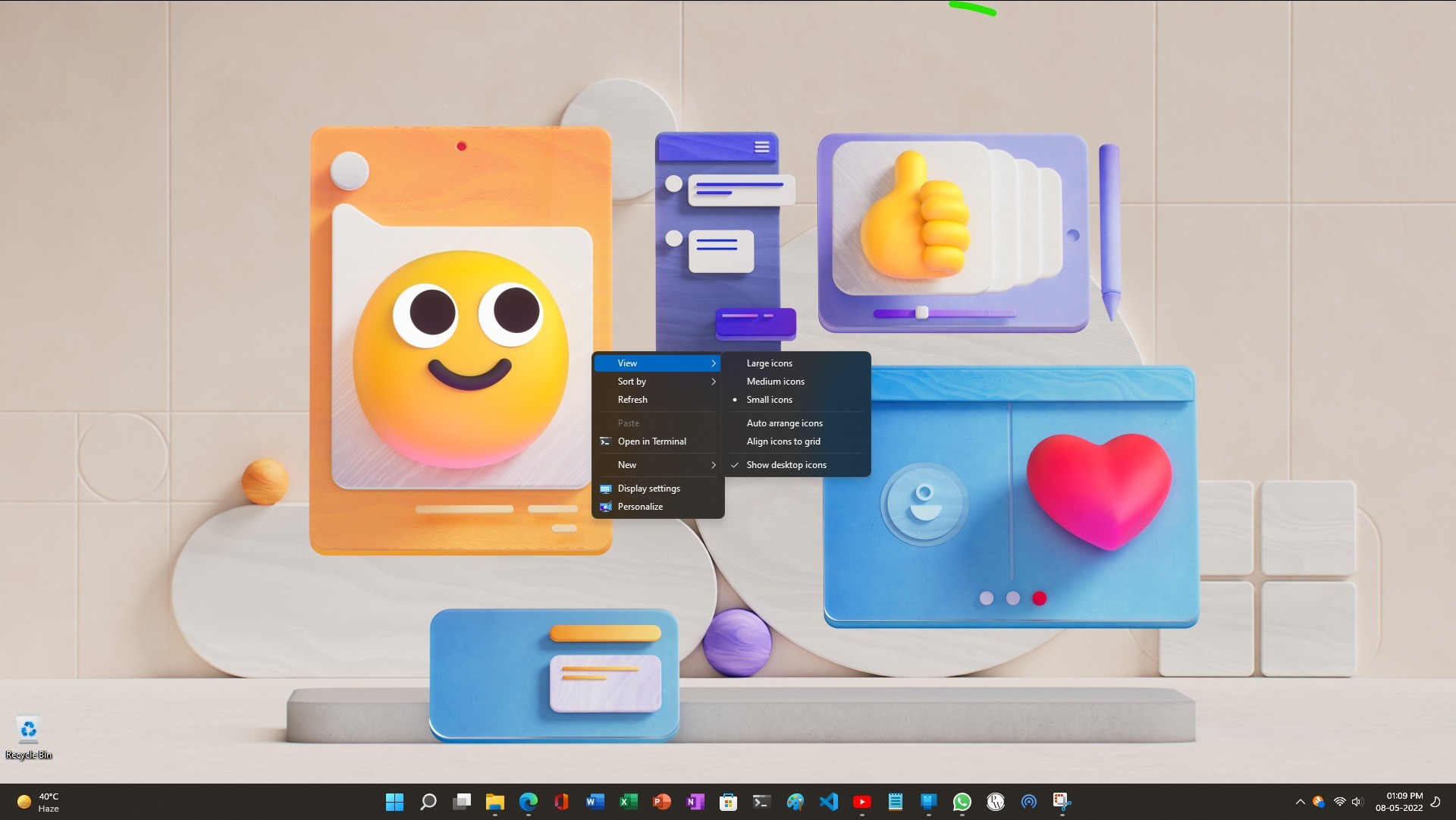
Task: Open OneNote from the taskbar
Action: point(695,802)
